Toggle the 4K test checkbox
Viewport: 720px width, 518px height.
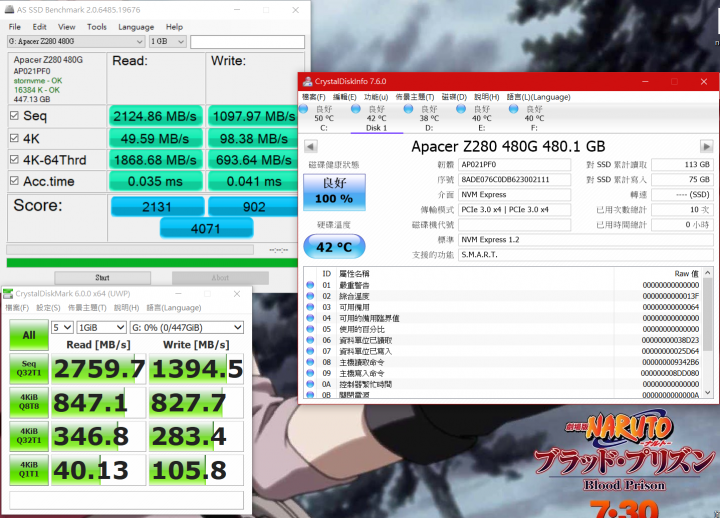pyautogui.click(x=14, y=138)
